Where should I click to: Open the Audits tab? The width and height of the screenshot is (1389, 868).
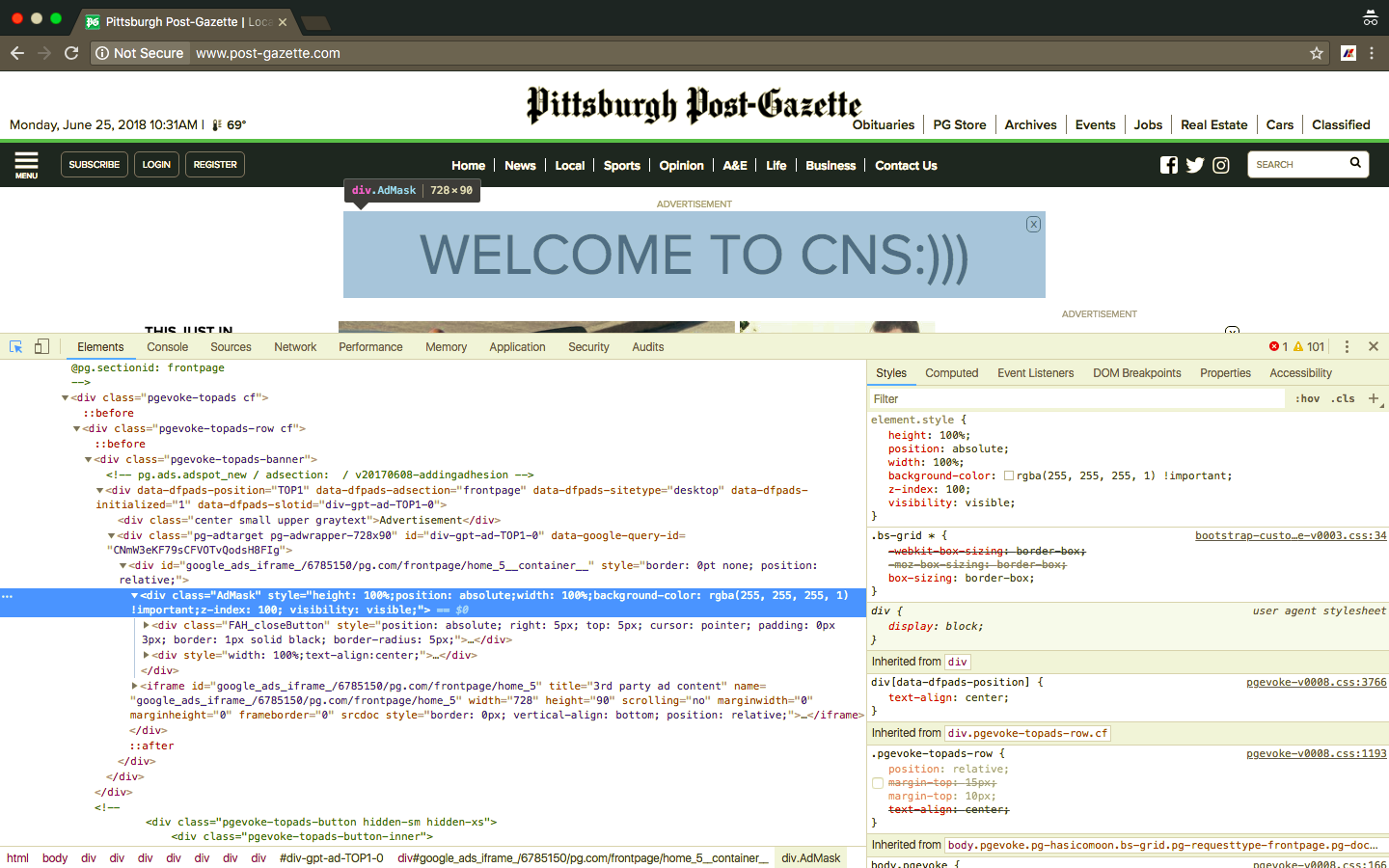pyautogui.click(x=648, y=347)
